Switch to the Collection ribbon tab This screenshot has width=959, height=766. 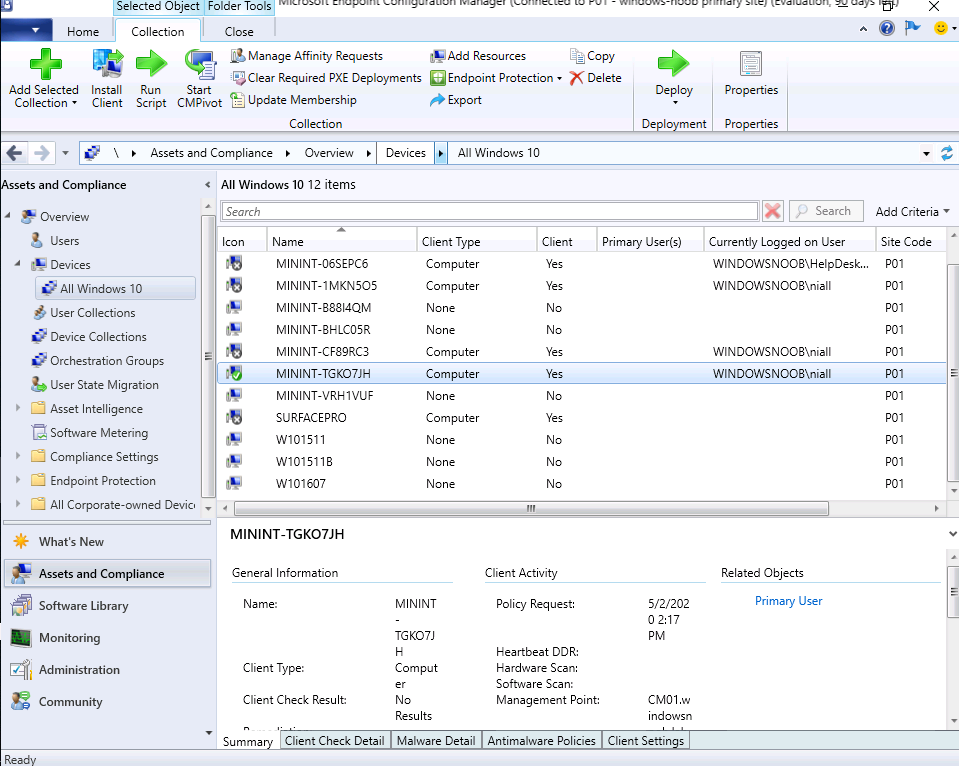coord(158,32)
